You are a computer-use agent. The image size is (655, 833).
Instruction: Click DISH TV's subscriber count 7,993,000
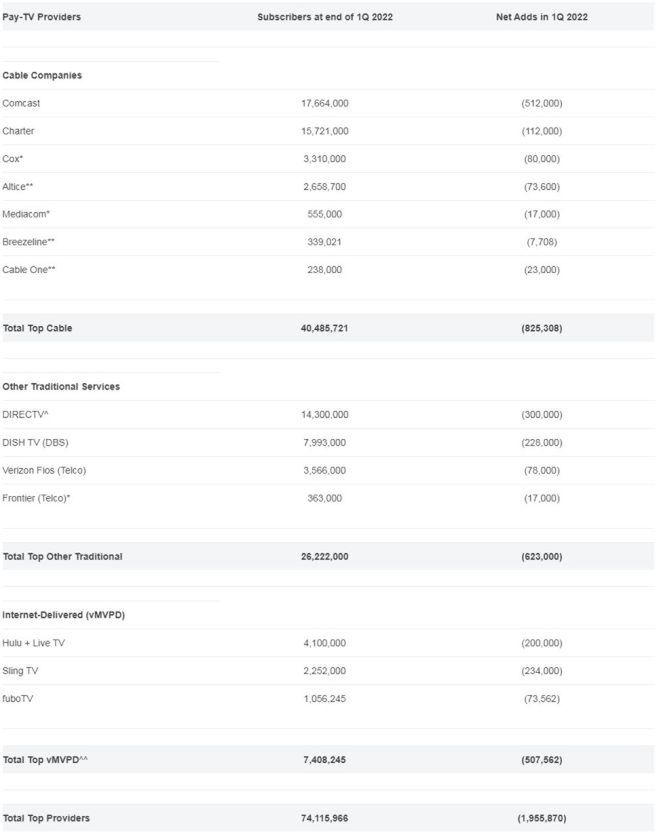pyautogui.click(x=324, y=442)
